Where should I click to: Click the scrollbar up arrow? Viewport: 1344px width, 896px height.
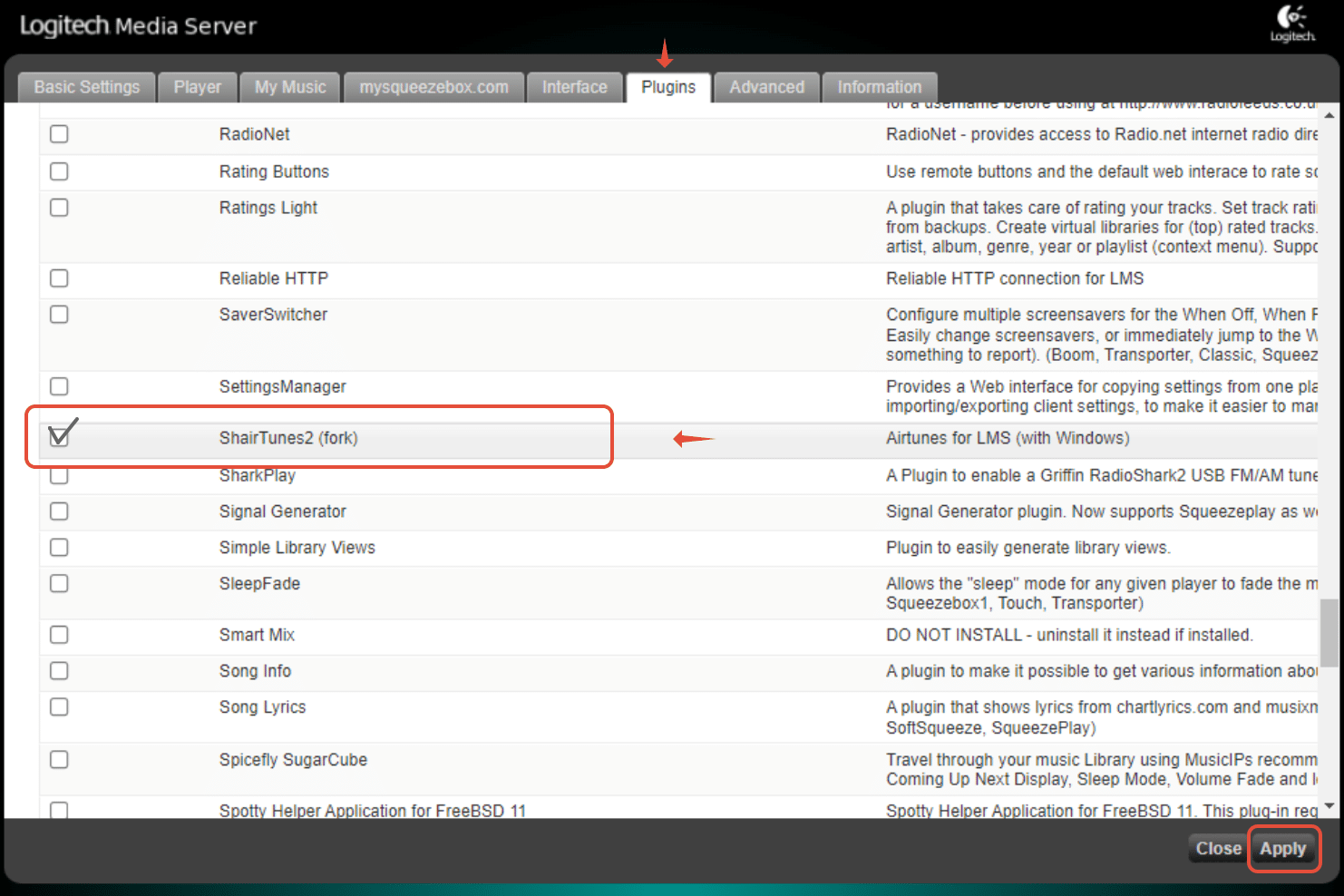pyautogui.click(x=1329, y=115)
